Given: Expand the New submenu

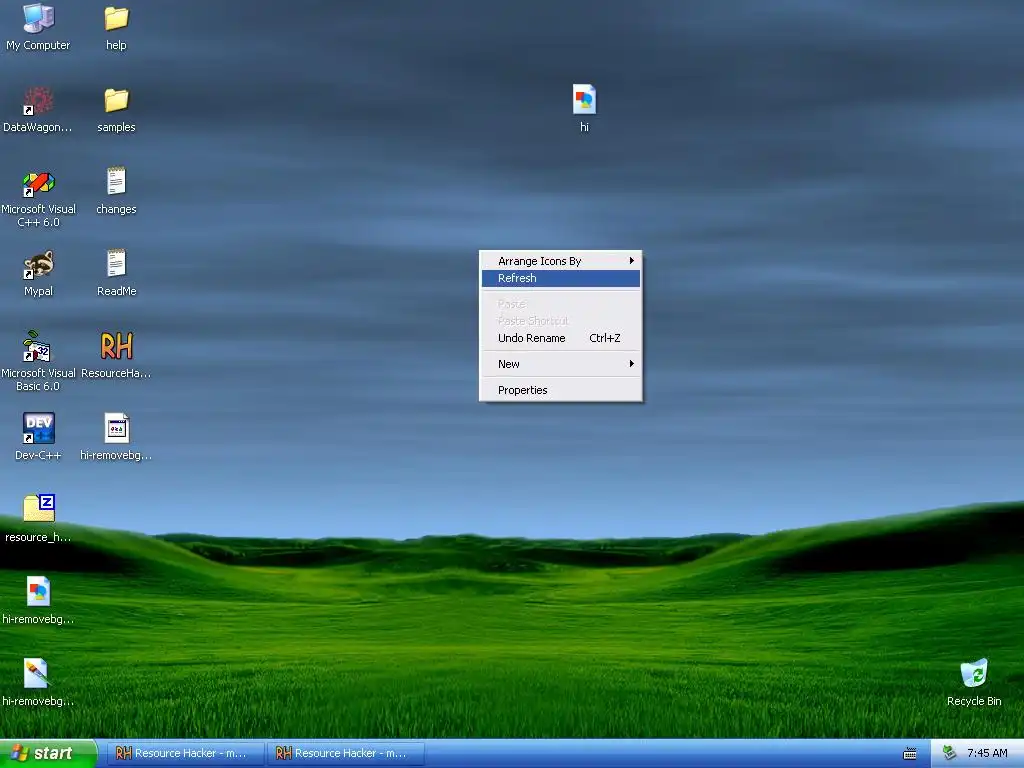Looking at the screenshot, I should tap(560, 364).
